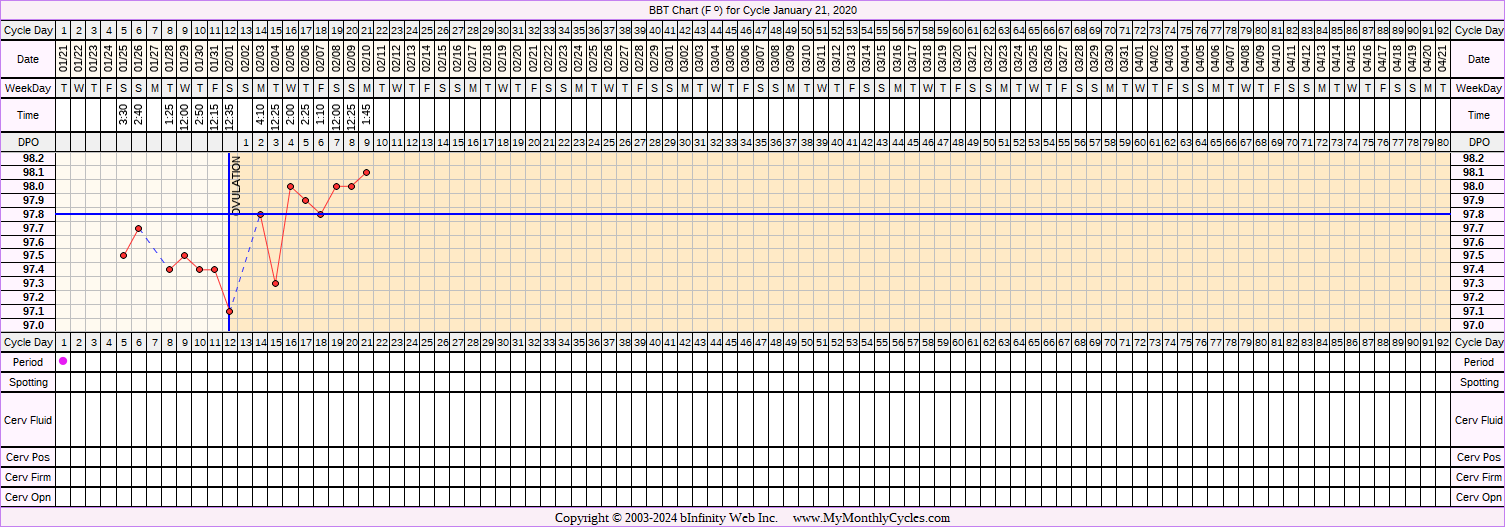
Task: Open the www.MyMonthlyCycles.com link
Action: coord(871,518)
